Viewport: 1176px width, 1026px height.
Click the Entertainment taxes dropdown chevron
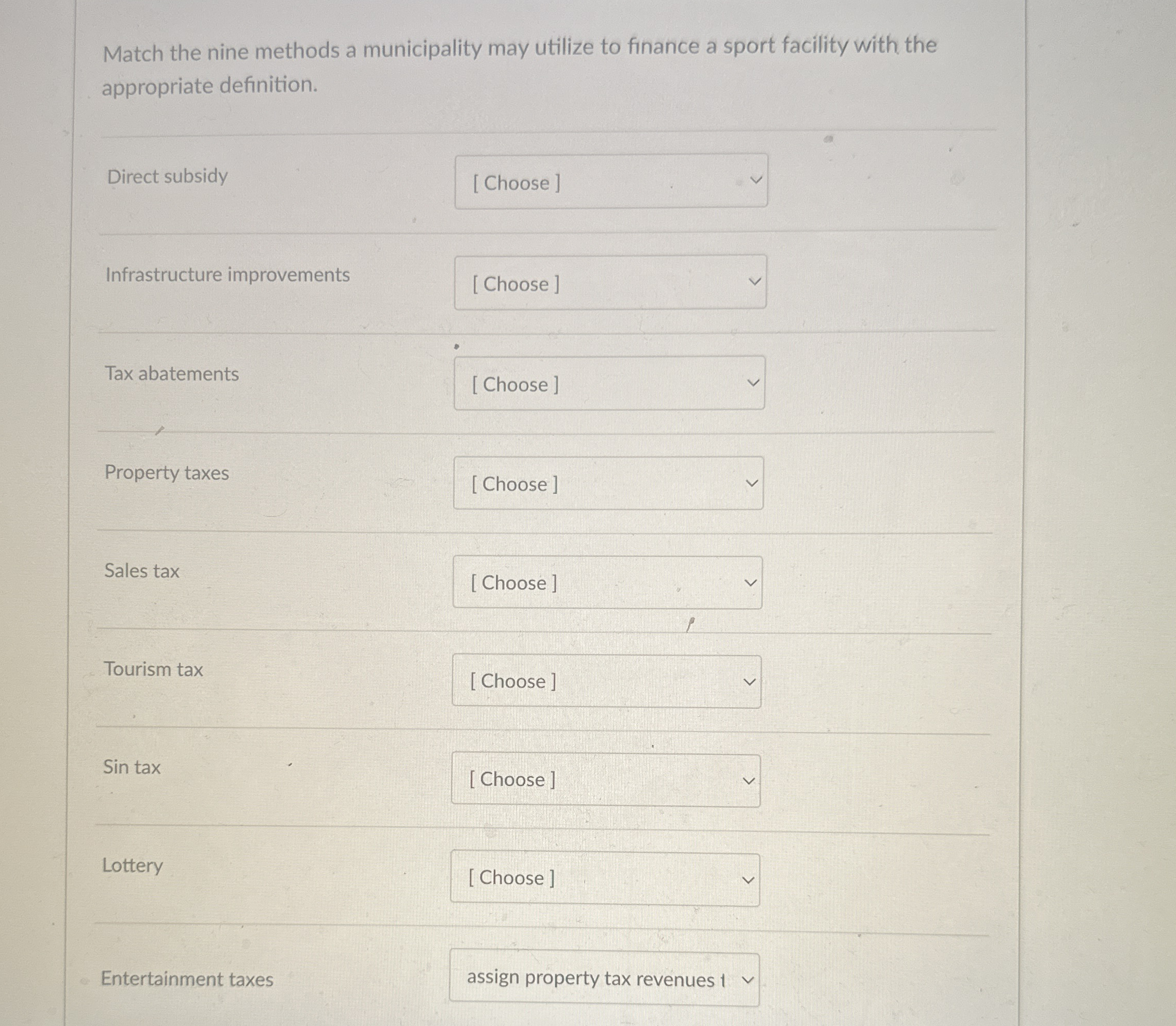748,980
